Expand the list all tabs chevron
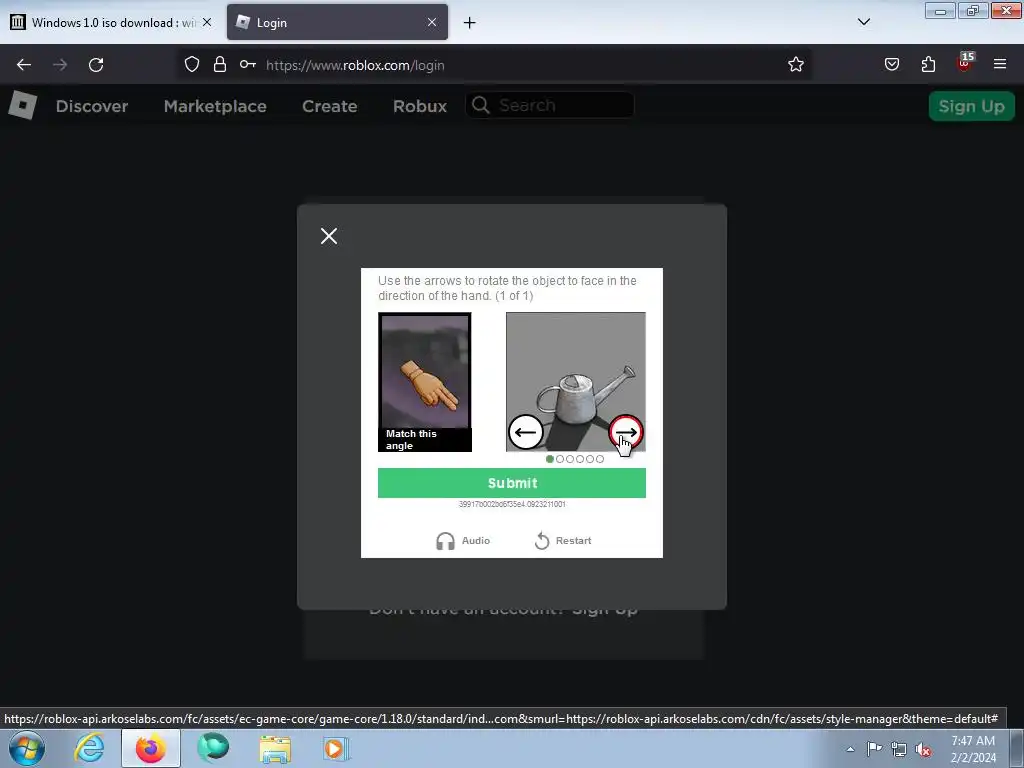This screenshot has height=768, width=1024. (863, 22)
